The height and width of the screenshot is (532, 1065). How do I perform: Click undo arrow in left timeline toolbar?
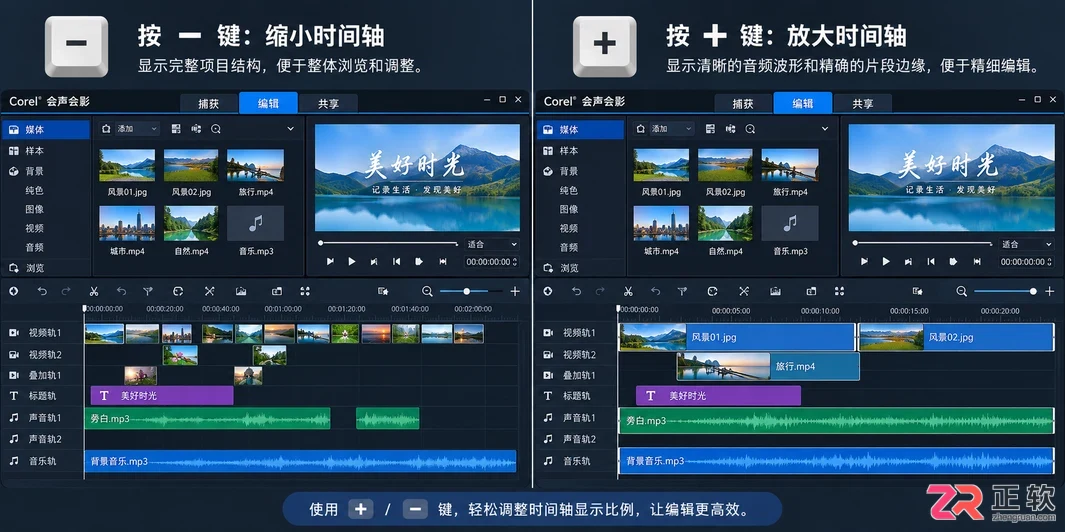coord(42,291)
